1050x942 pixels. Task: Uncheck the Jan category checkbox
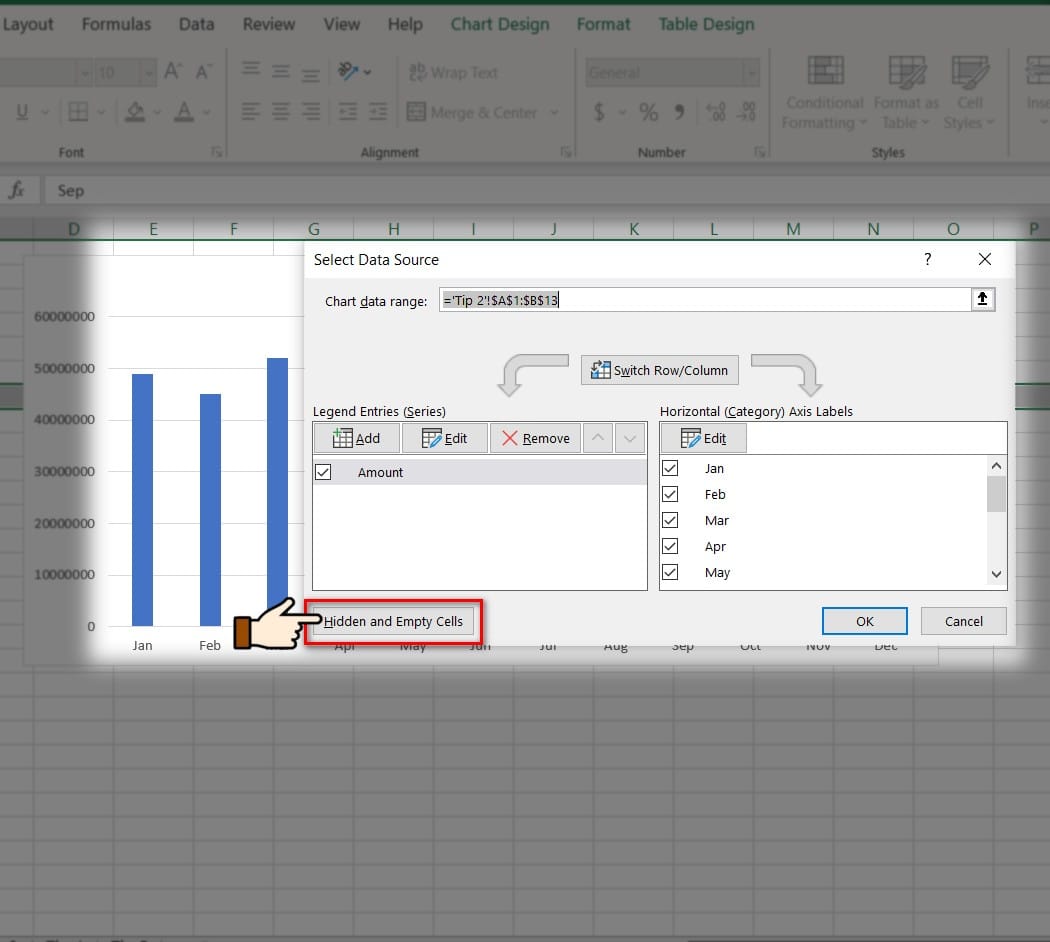pyautogui.click(x=670, y=468)
